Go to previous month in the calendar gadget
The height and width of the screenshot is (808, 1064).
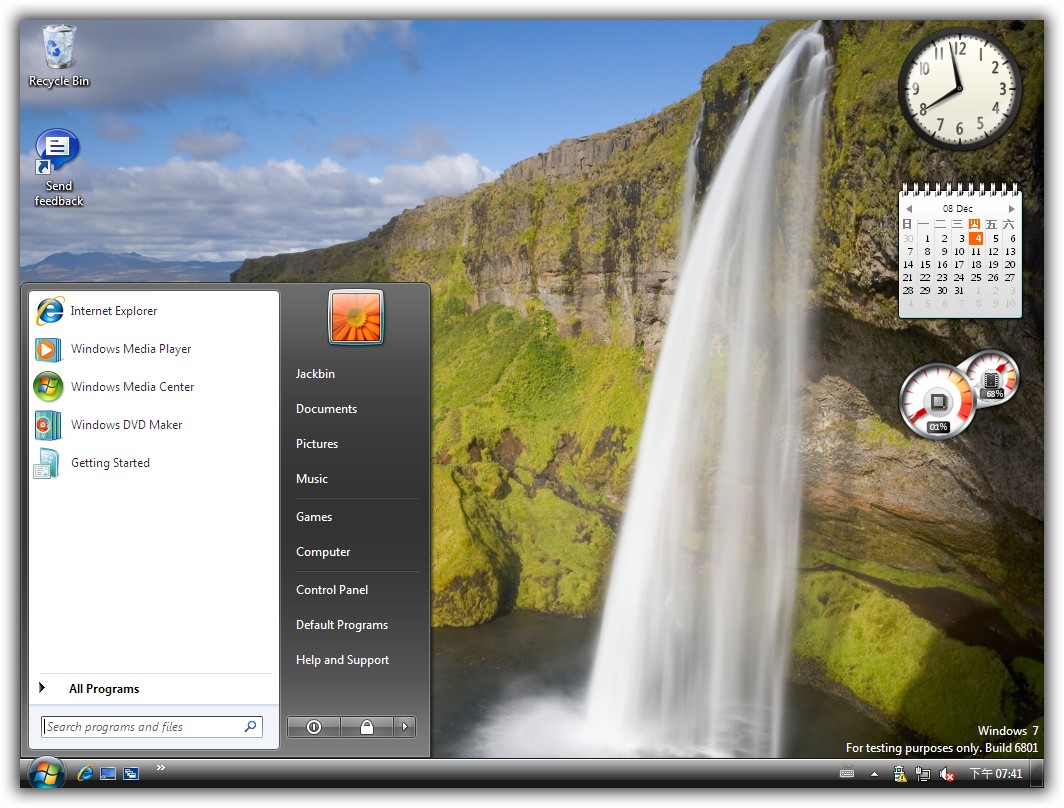click(909, 209)
